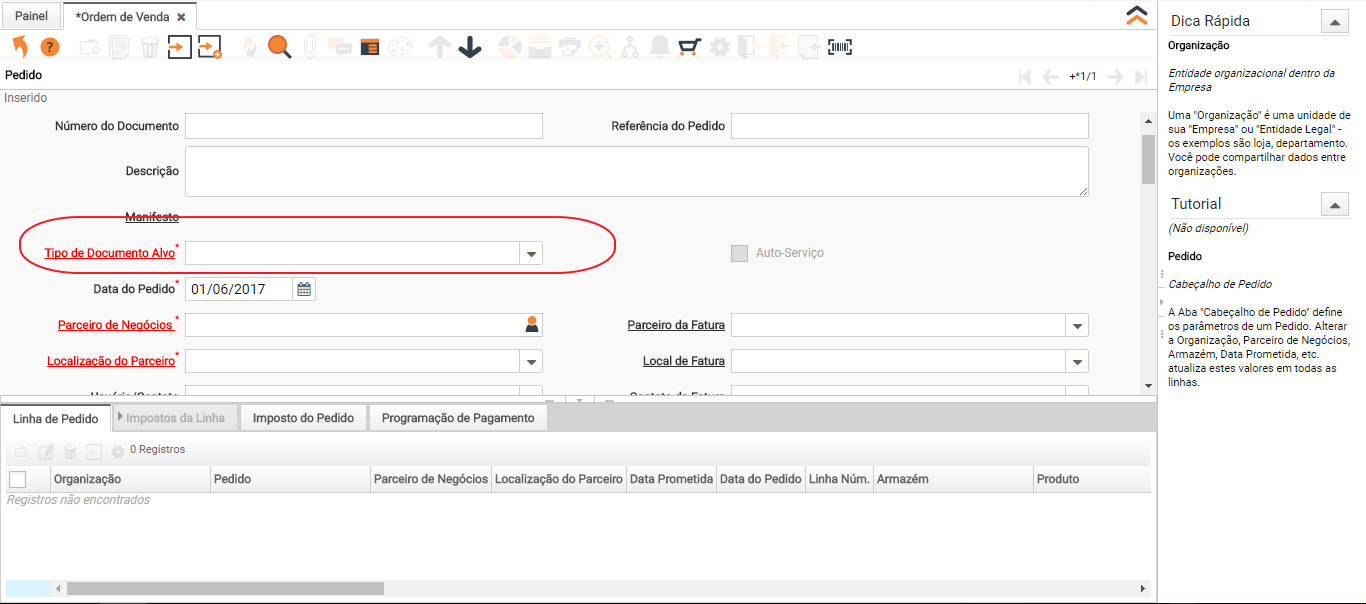Open the record lookup magnifier
Image resolution: width=1366 pixels, height=604 pixels.
click(x=278, y=46)
